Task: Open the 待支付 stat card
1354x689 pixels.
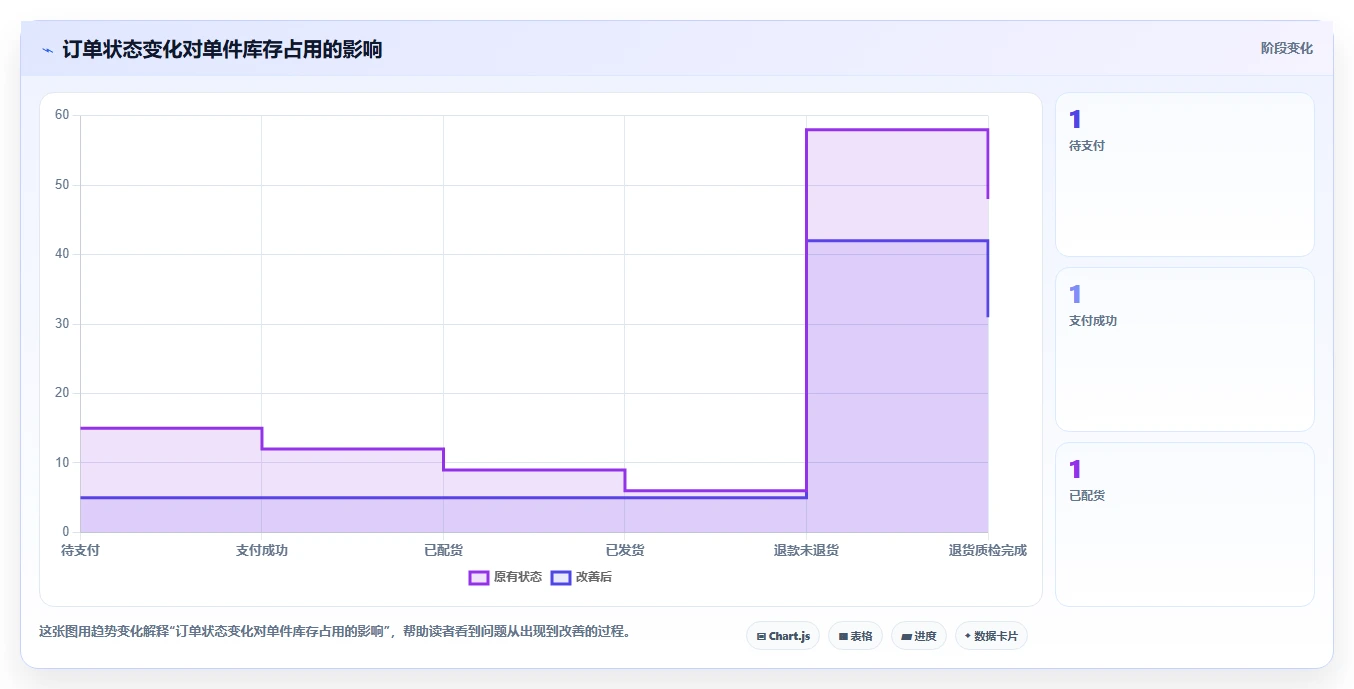Action: pyautogui.click(x=1185, y=175)
